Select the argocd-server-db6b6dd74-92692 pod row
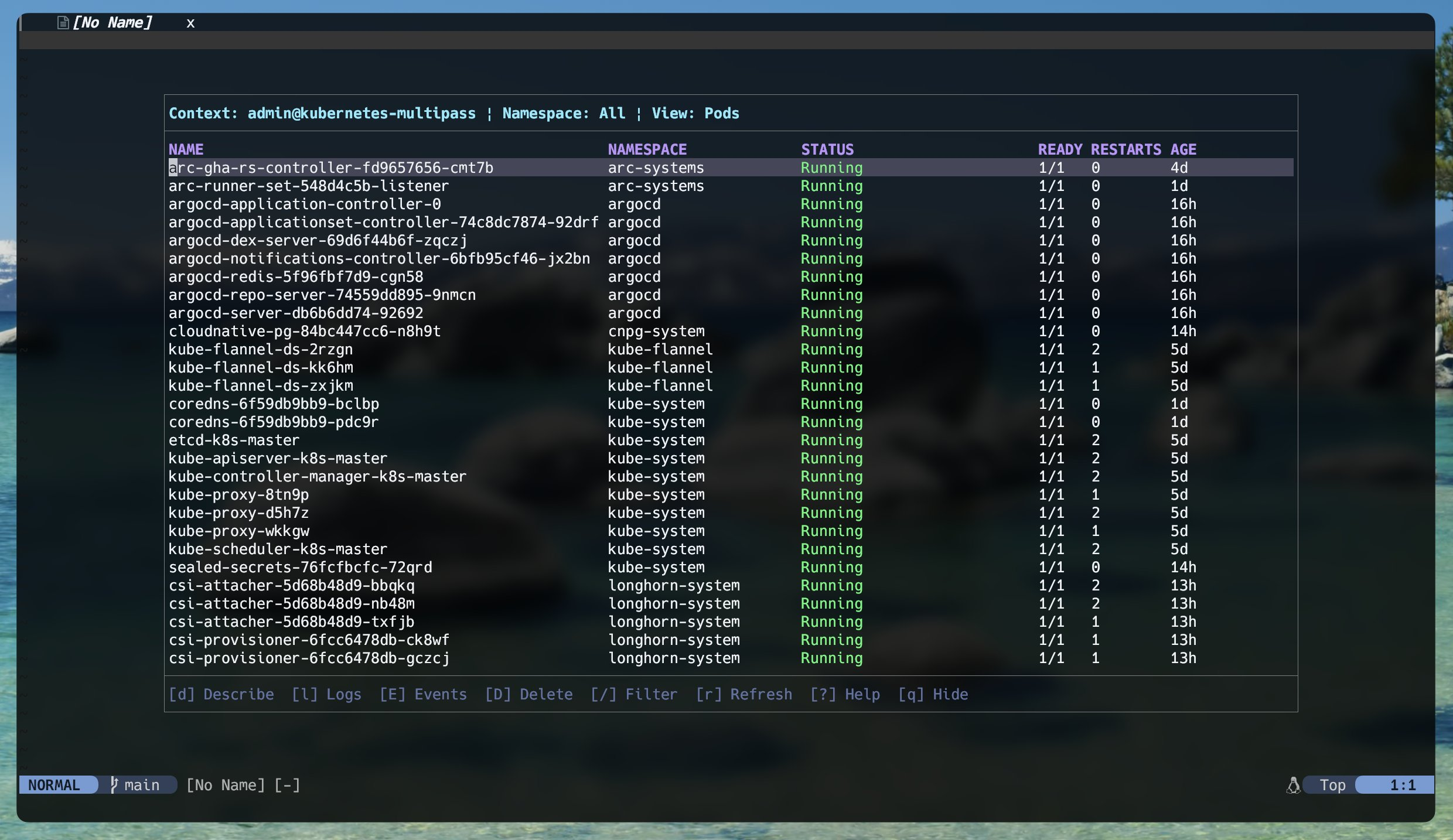This screenshot has width=1453, height=840. (296, 313)
